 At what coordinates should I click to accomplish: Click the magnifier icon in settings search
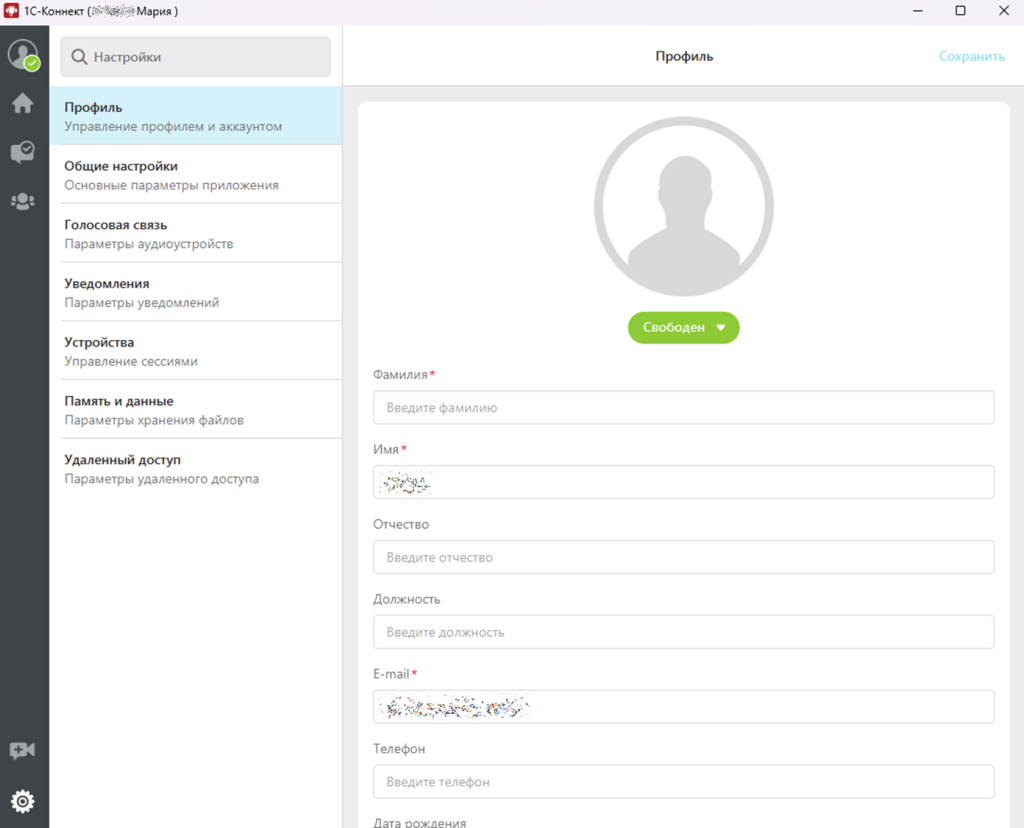tap(79, 58)
